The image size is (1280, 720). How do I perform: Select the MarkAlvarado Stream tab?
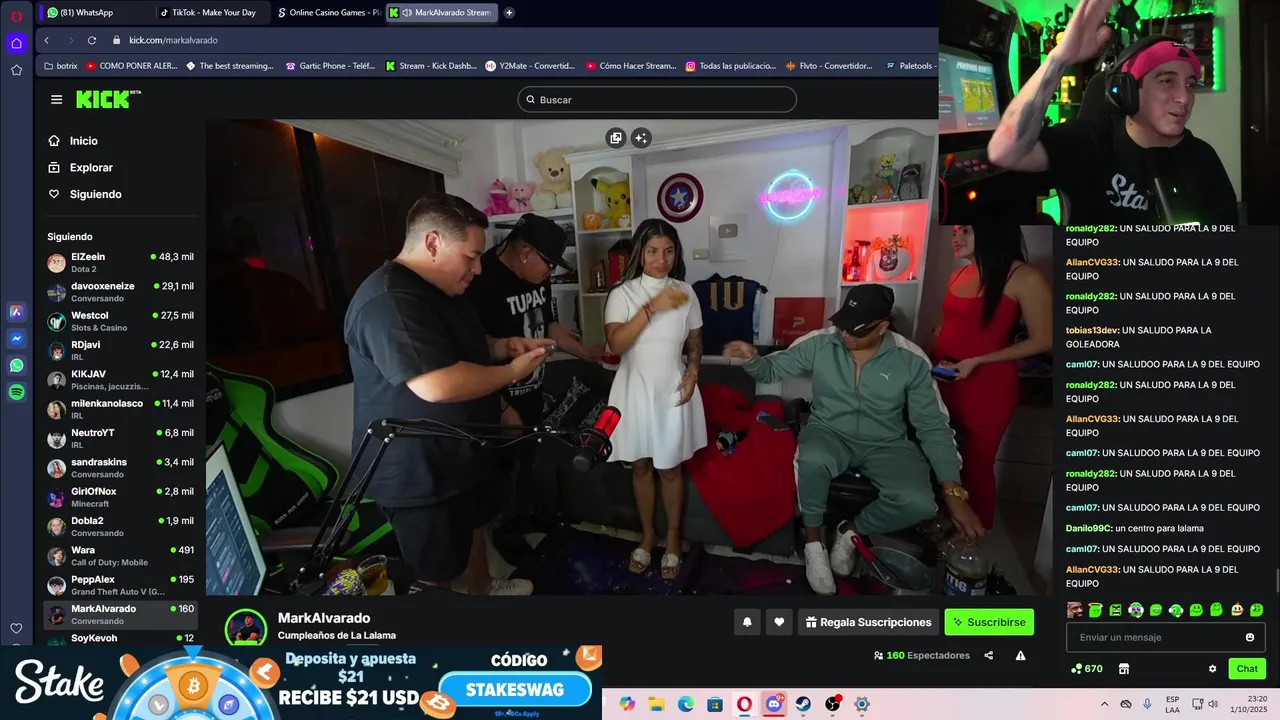(x=442, y=12)
